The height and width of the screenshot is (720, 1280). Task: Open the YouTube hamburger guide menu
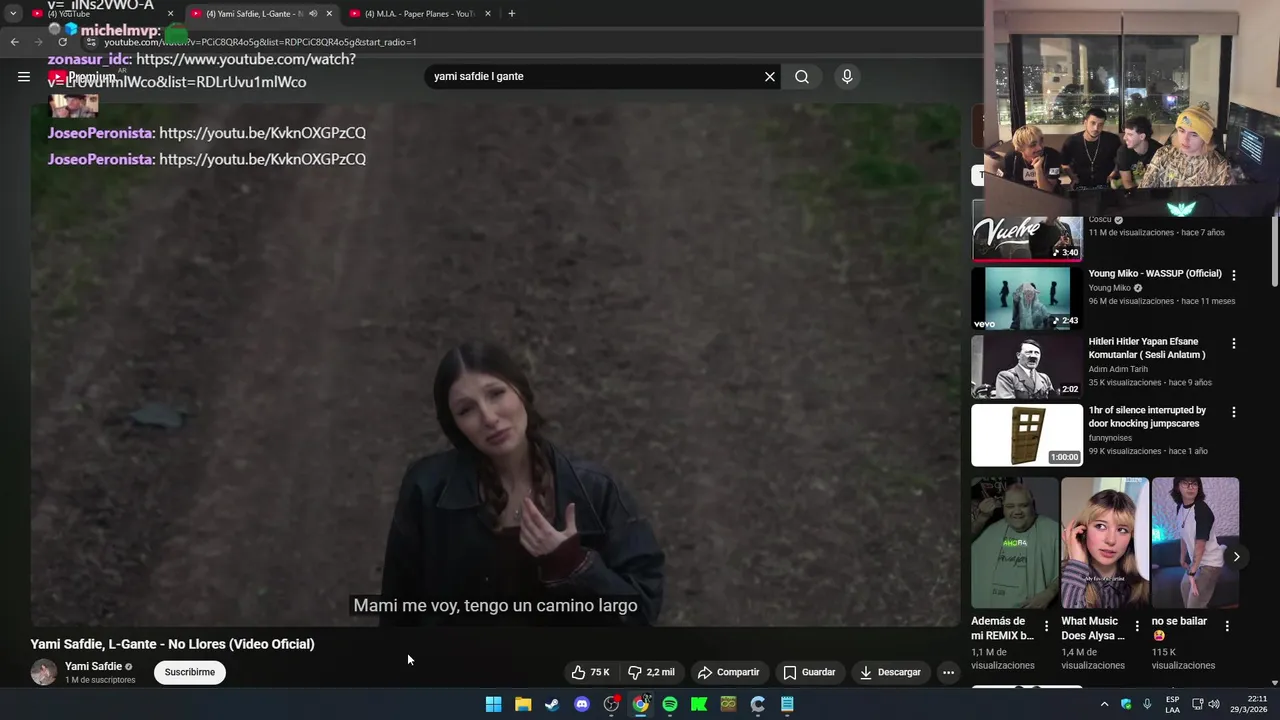coord(24,76)
